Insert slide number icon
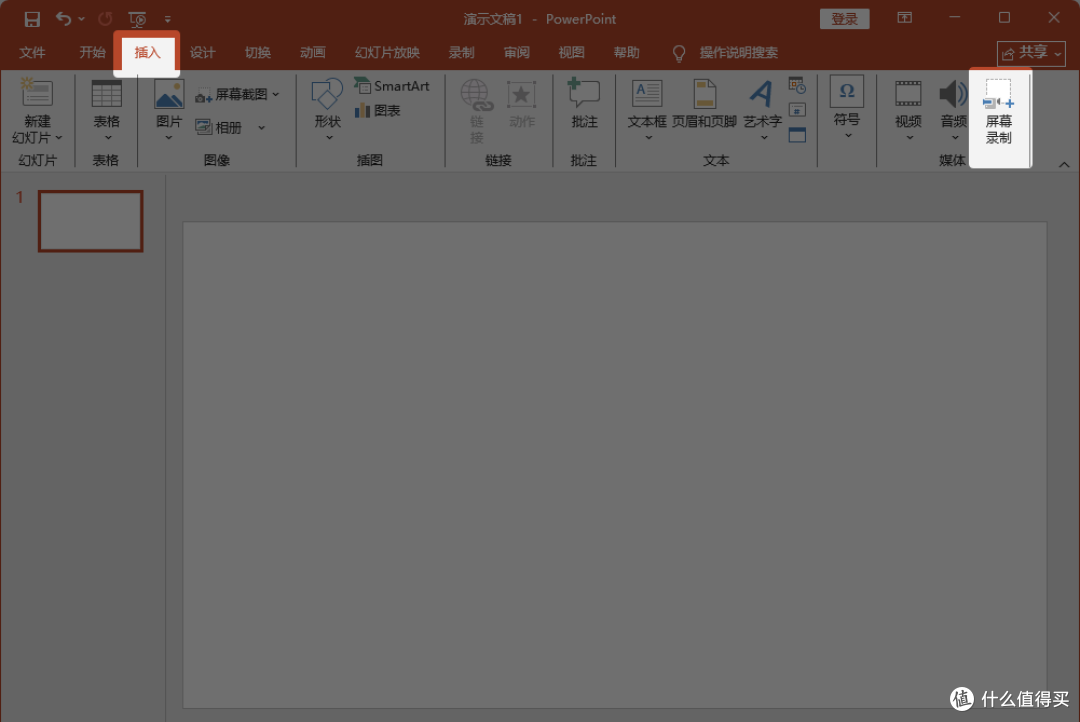The image size is (1080, 722). [797, 110]
